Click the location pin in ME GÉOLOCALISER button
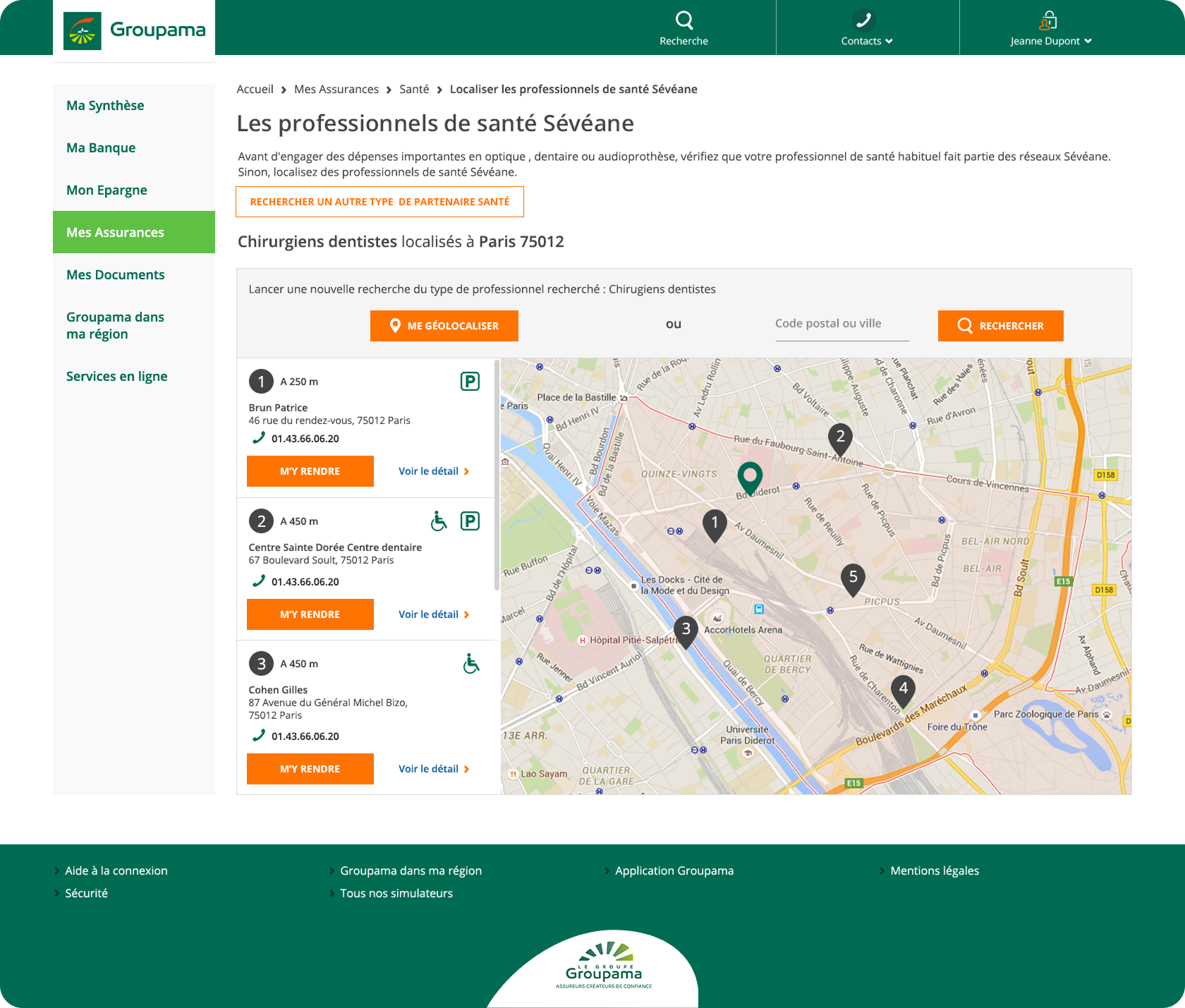This screenshot has height=1008, width=1185. (x=395, y=325)
